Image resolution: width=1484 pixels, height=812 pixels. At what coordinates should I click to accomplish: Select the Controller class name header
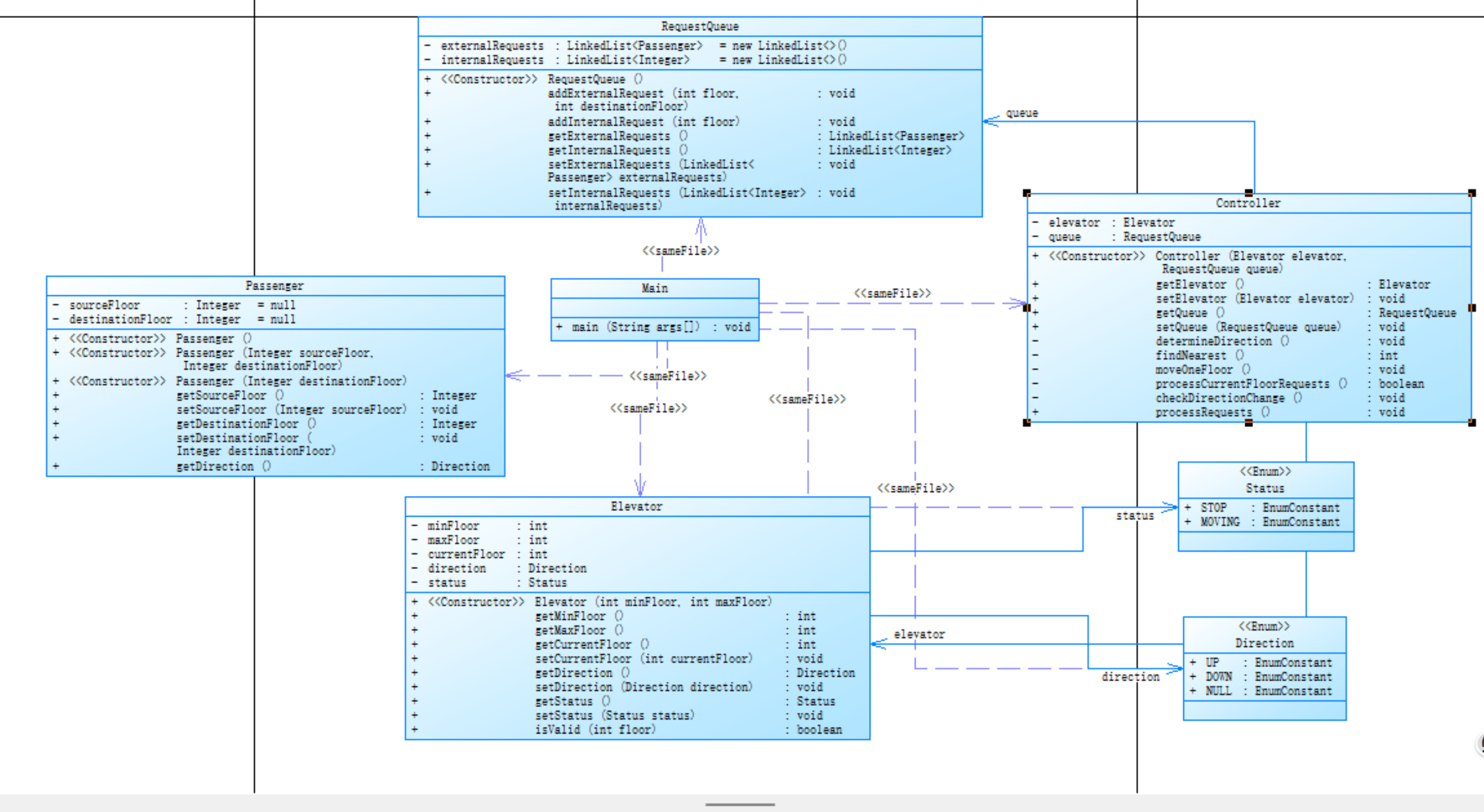(x=1248, y=204)
